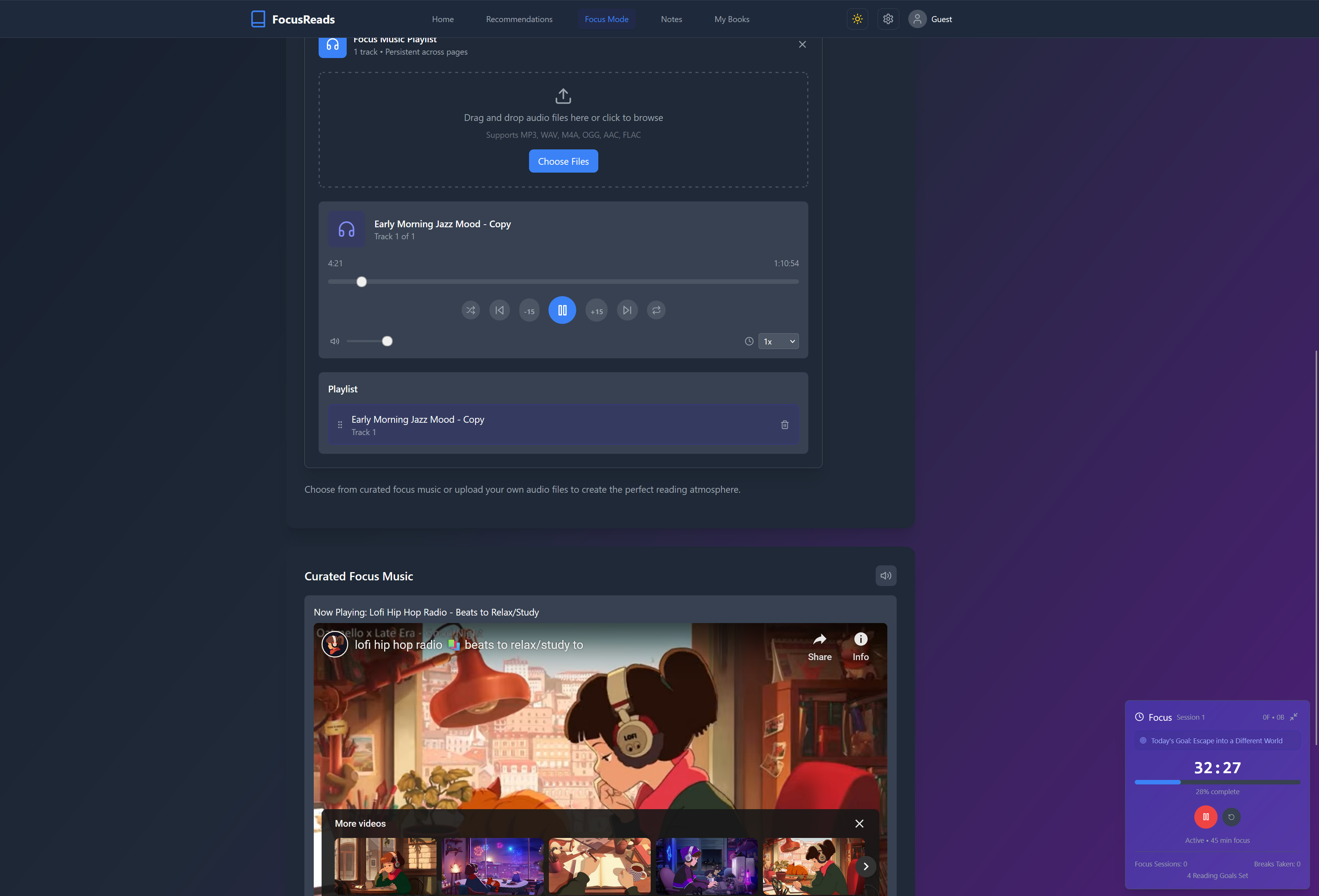Show next videos in More videos carousel

[x=866, y=866]
